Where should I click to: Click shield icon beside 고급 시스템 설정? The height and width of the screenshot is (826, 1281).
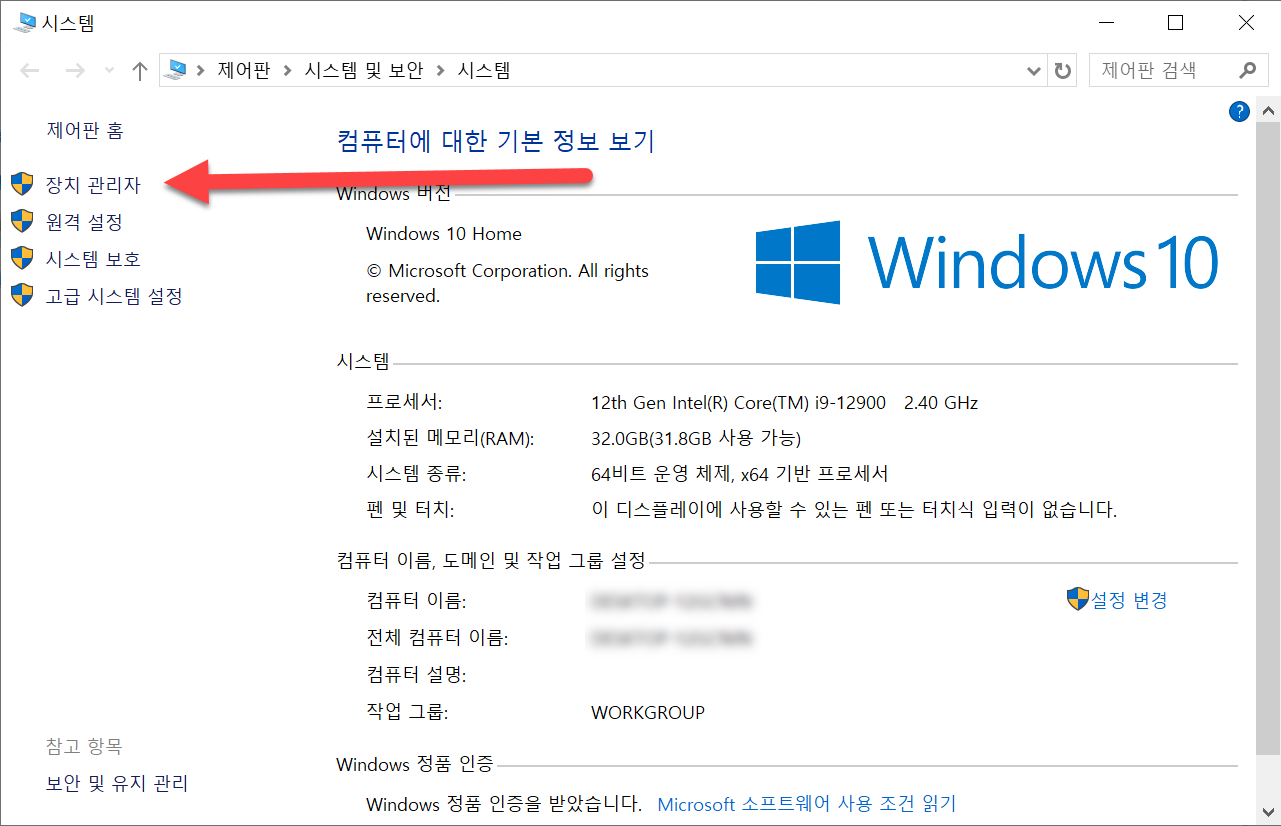22,295
